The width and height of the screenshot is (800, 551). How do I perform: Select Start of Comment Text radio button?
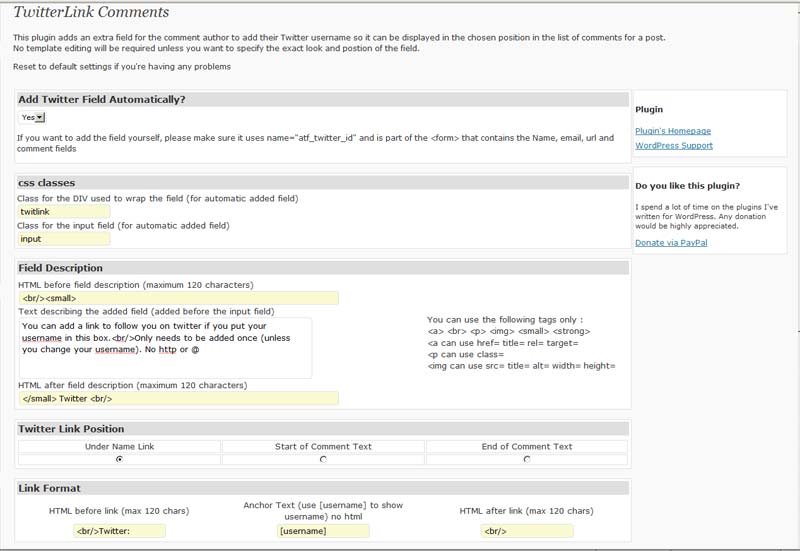pos(322,459)
